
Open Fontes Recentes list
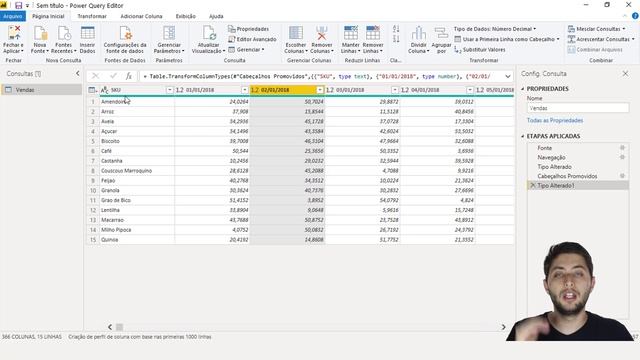click(x=64, y=39)
